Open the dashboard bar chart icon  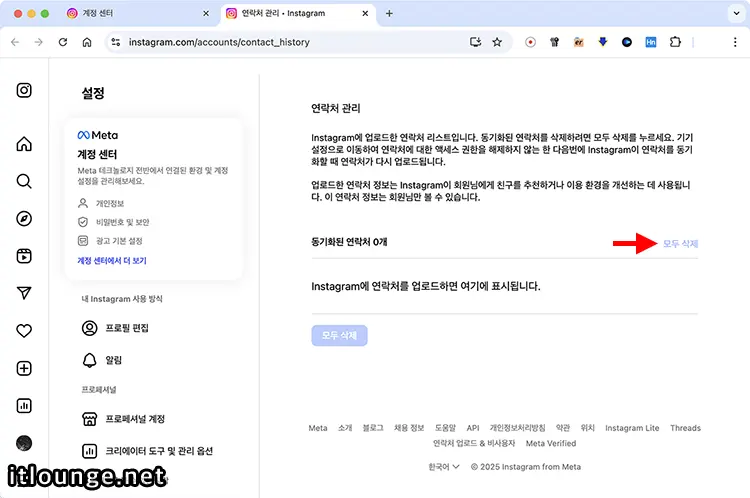24,406
